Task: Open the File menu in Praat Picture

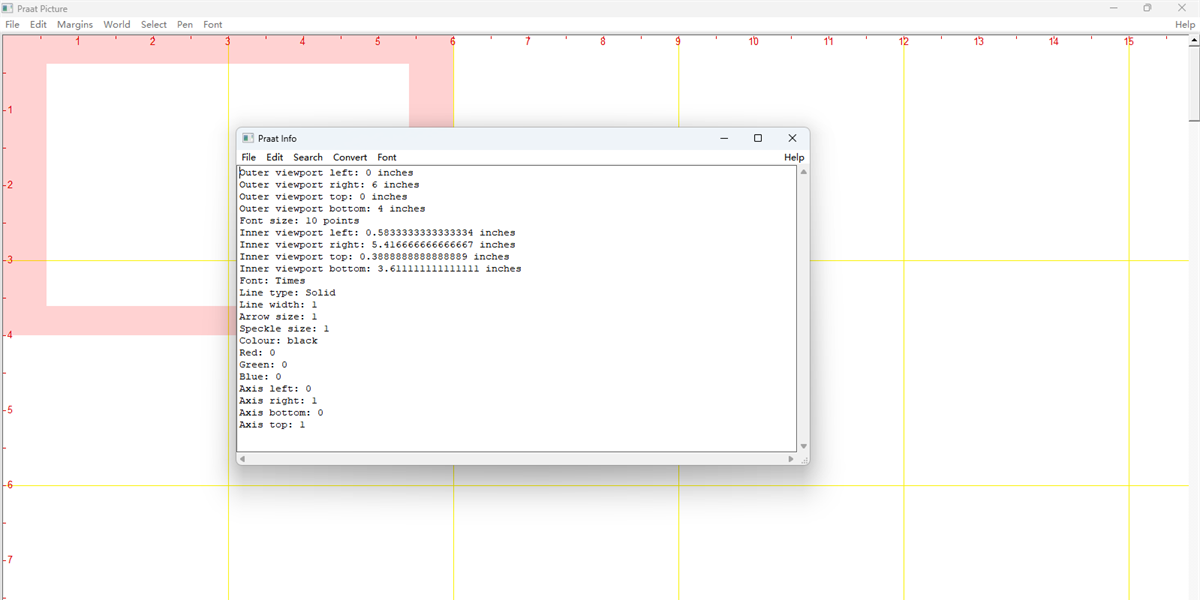Action: click(x=12, y=24)
